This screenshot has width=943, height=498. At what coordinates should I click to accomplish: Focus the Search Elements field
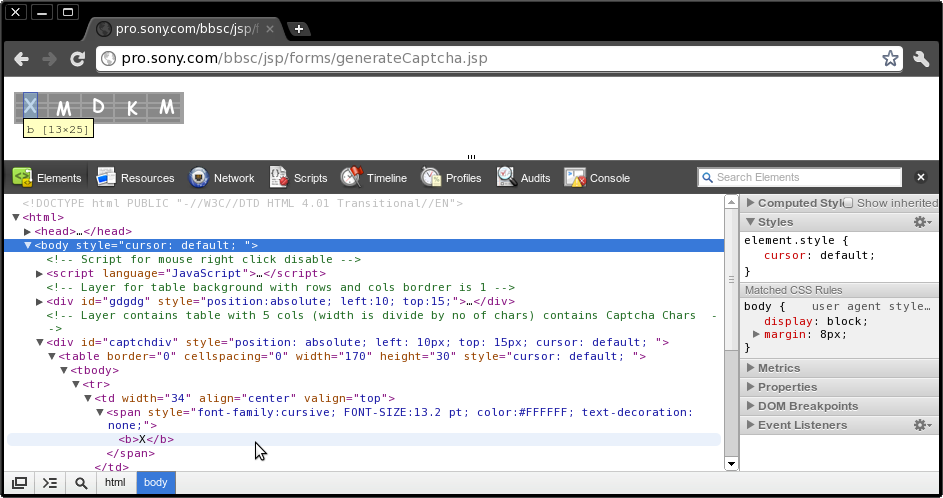pyautogui.click(x=800, y=177)
